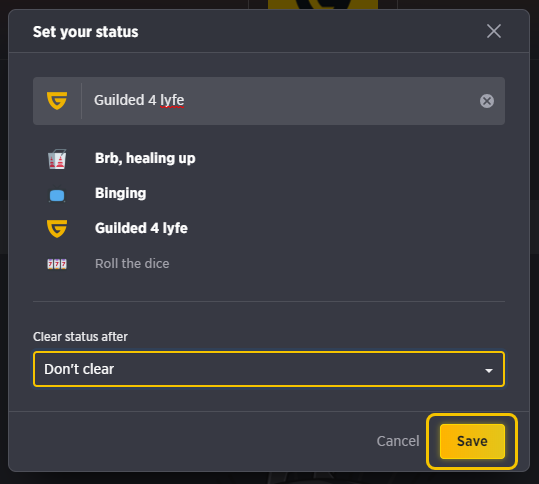
Task: Expand clear-status options via the dropdown arrow
Action: pos(488,371)
